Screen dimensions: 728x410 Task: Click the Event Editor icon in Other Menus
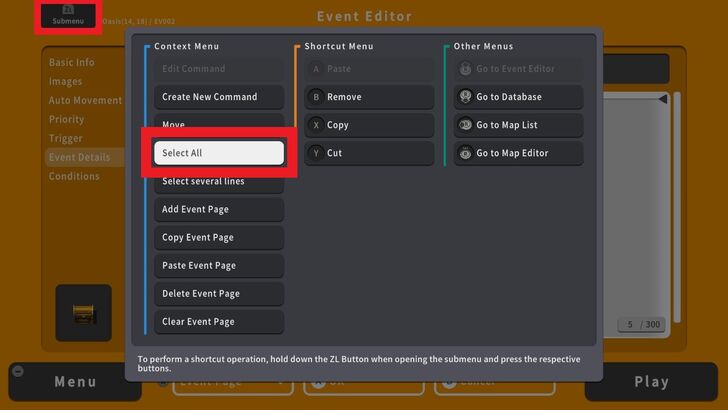465,69
